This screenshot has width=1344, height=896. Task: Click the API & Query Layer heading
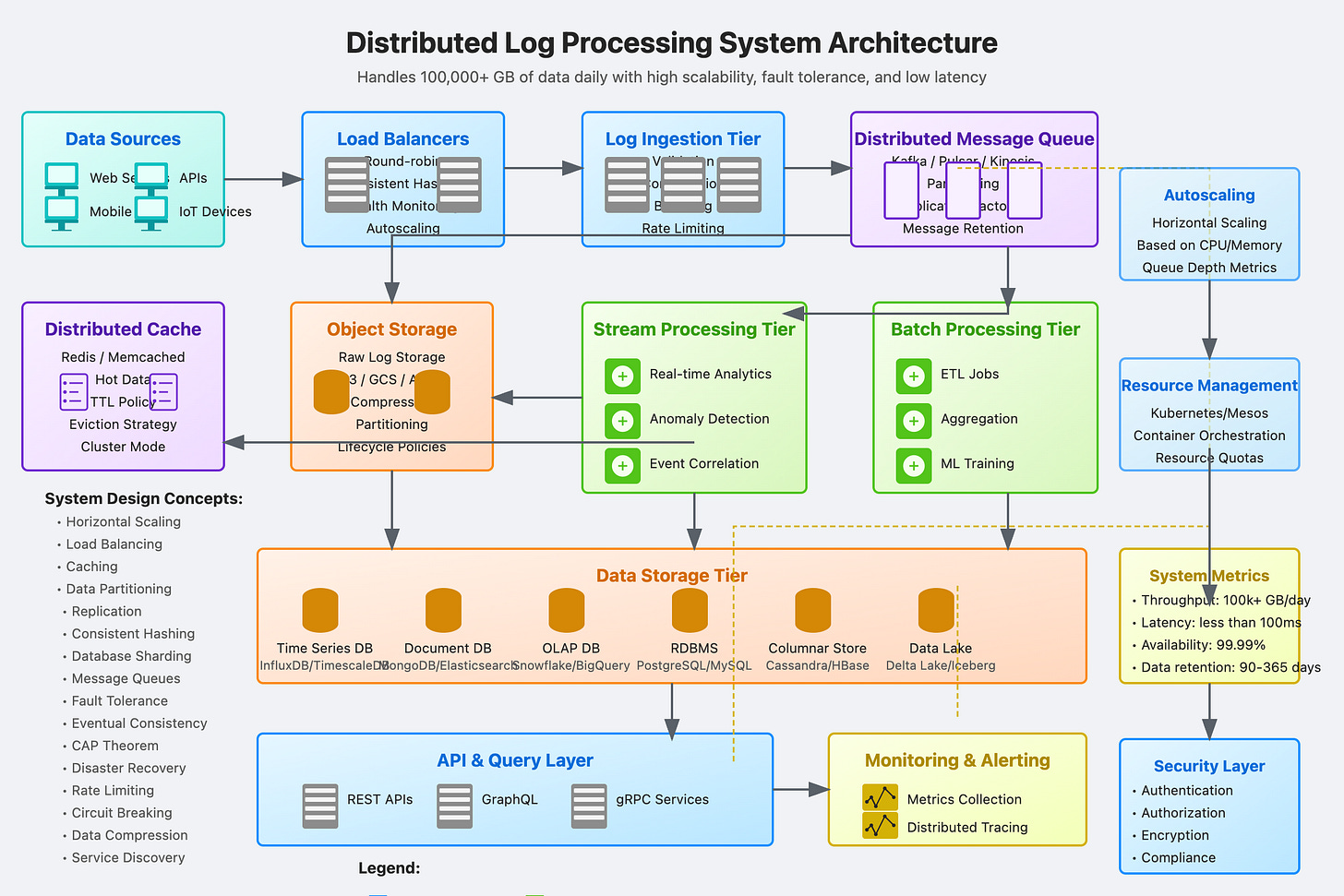(515, 760)
